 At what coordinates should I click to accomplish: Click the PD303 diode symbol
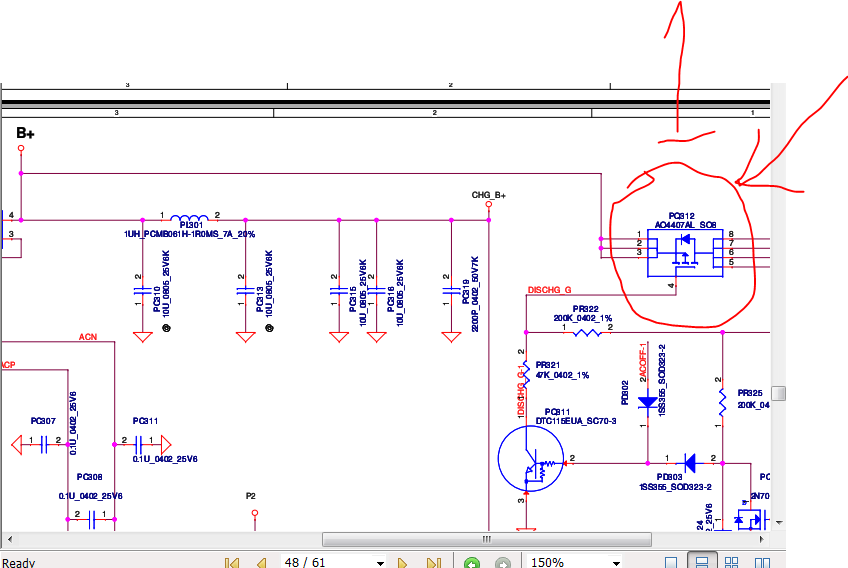coord(690,463)
